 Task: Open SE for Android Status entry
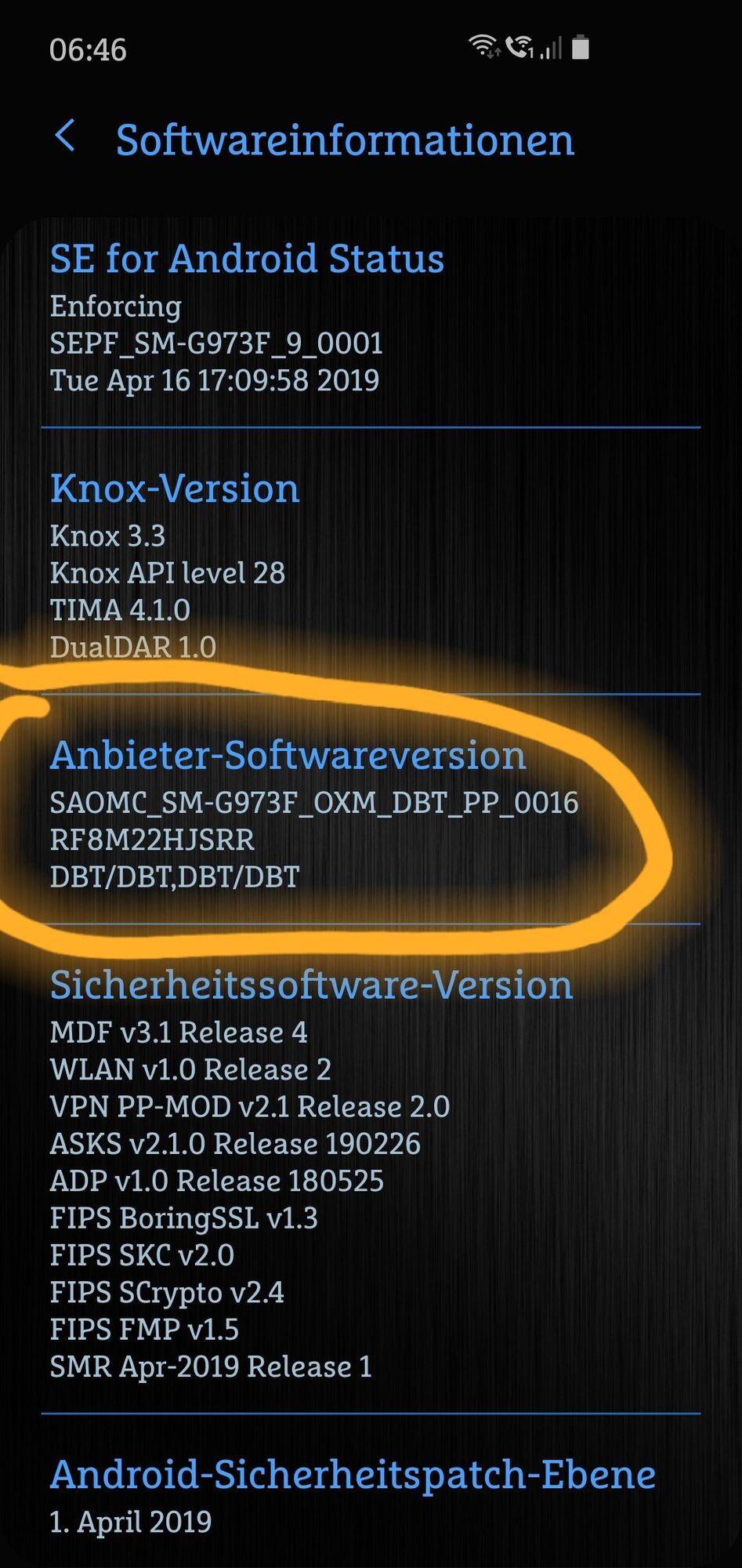pos(371,320)
